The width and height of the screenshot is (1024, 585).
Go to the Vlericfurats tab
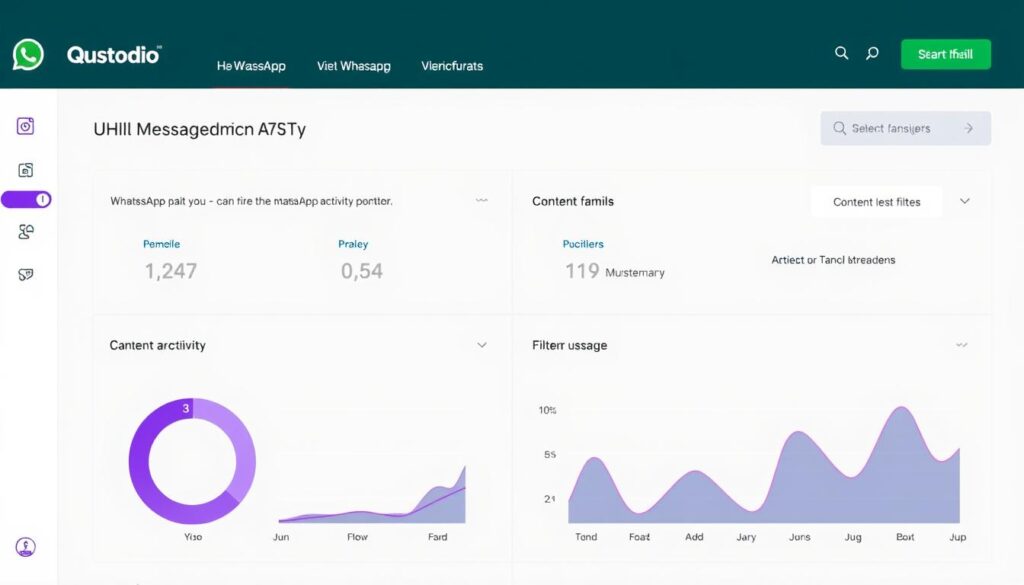(452, 66)
